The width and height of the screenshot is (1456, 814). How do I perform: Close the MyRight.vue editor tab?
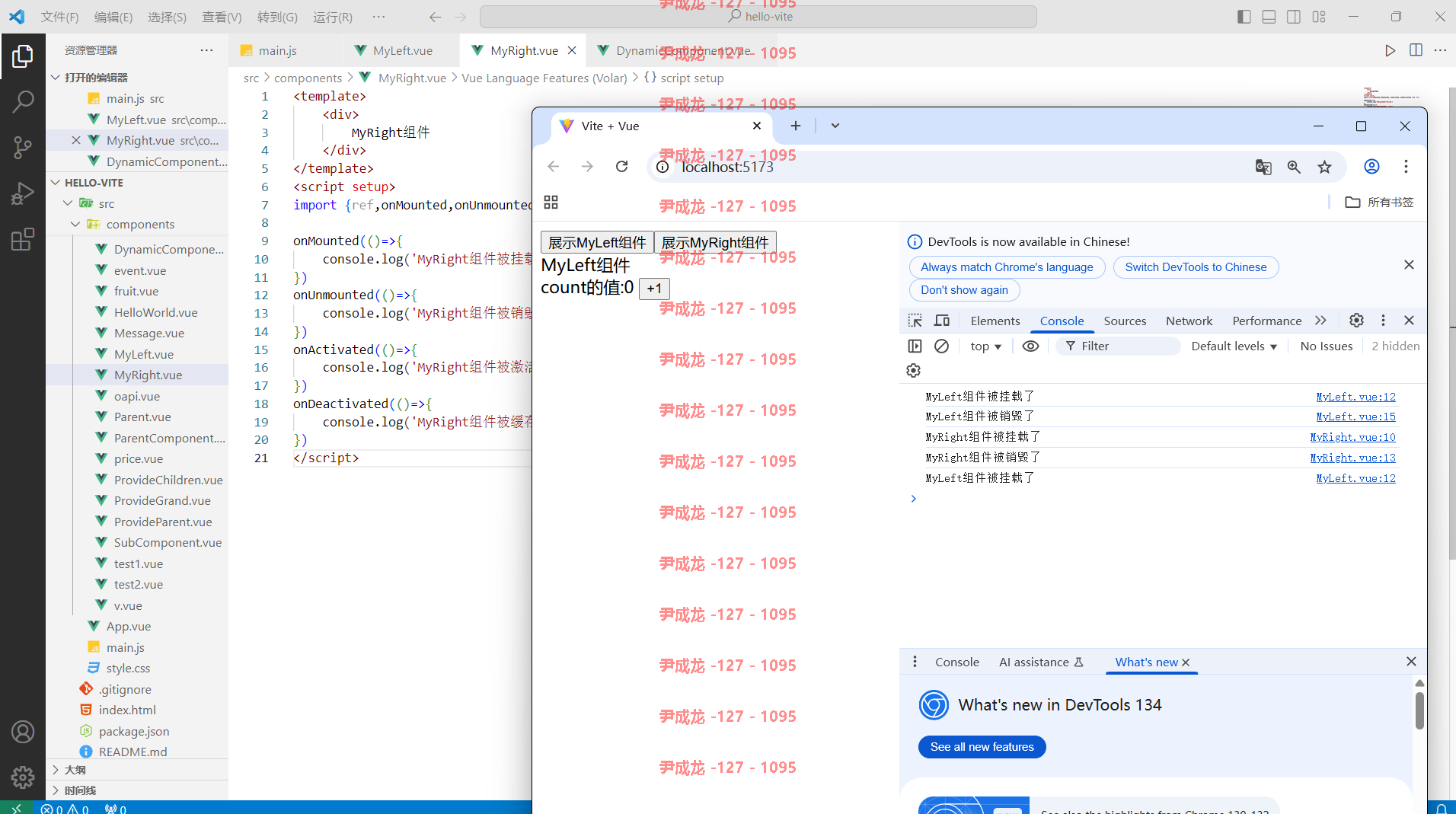[x=572, y=50]
